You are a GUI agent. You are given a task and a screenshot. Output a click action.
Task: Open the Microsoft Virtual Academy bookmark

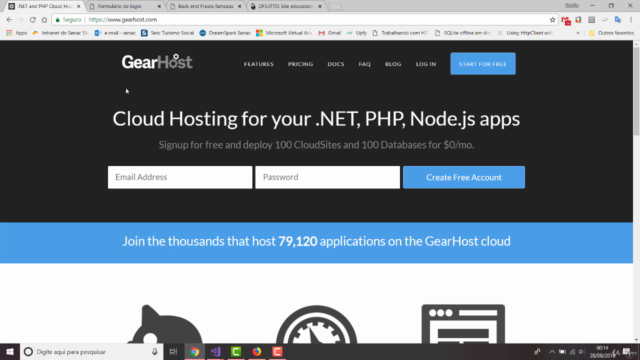[284, 33]
